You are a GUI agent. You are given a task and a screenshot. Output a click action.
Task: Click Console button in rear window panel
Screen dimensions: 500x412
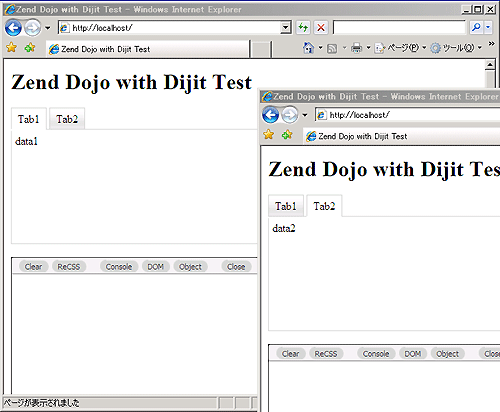(119, 267)
